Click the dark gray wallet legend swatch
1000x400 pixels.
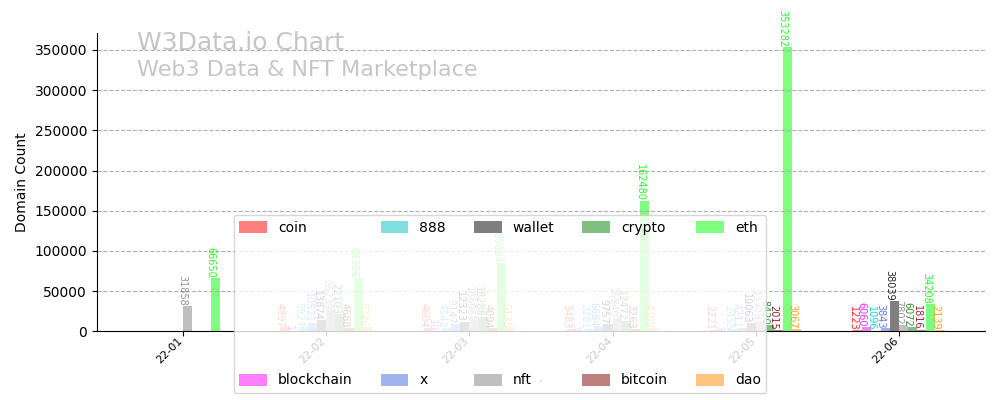488,228
